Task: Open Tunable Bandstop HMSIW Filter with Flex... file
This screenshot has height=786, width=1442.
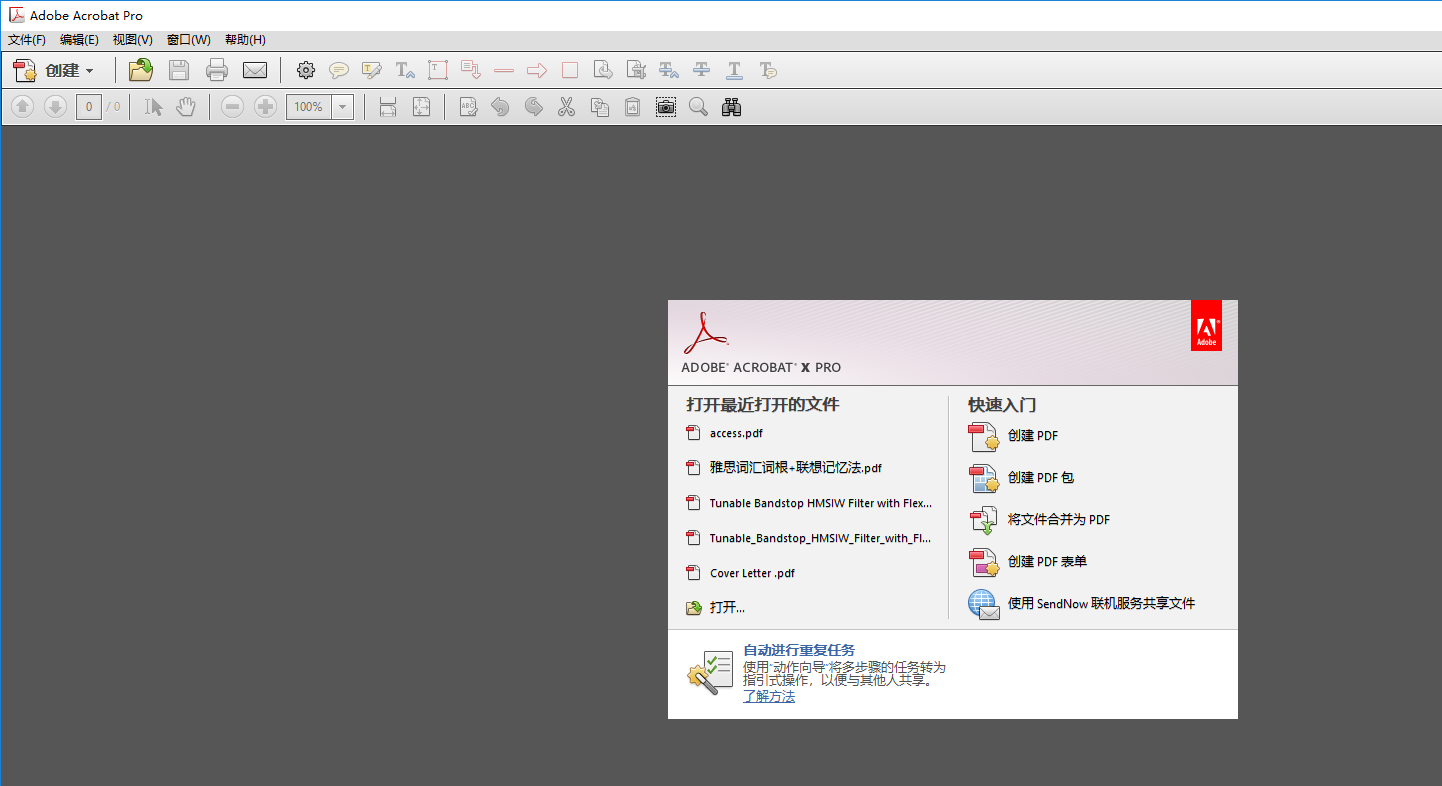Action: point(821,503)
